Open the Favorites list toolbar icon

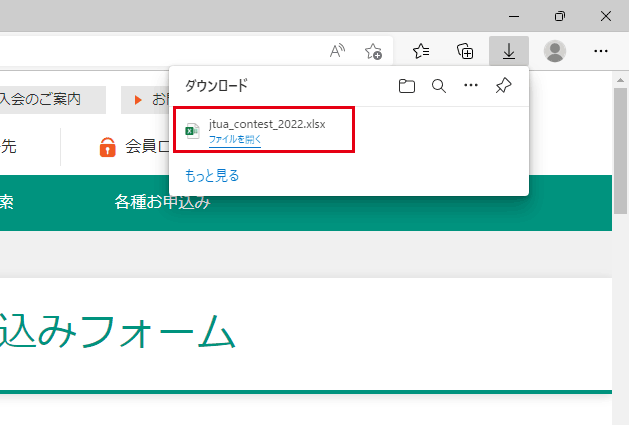(421, 51)
